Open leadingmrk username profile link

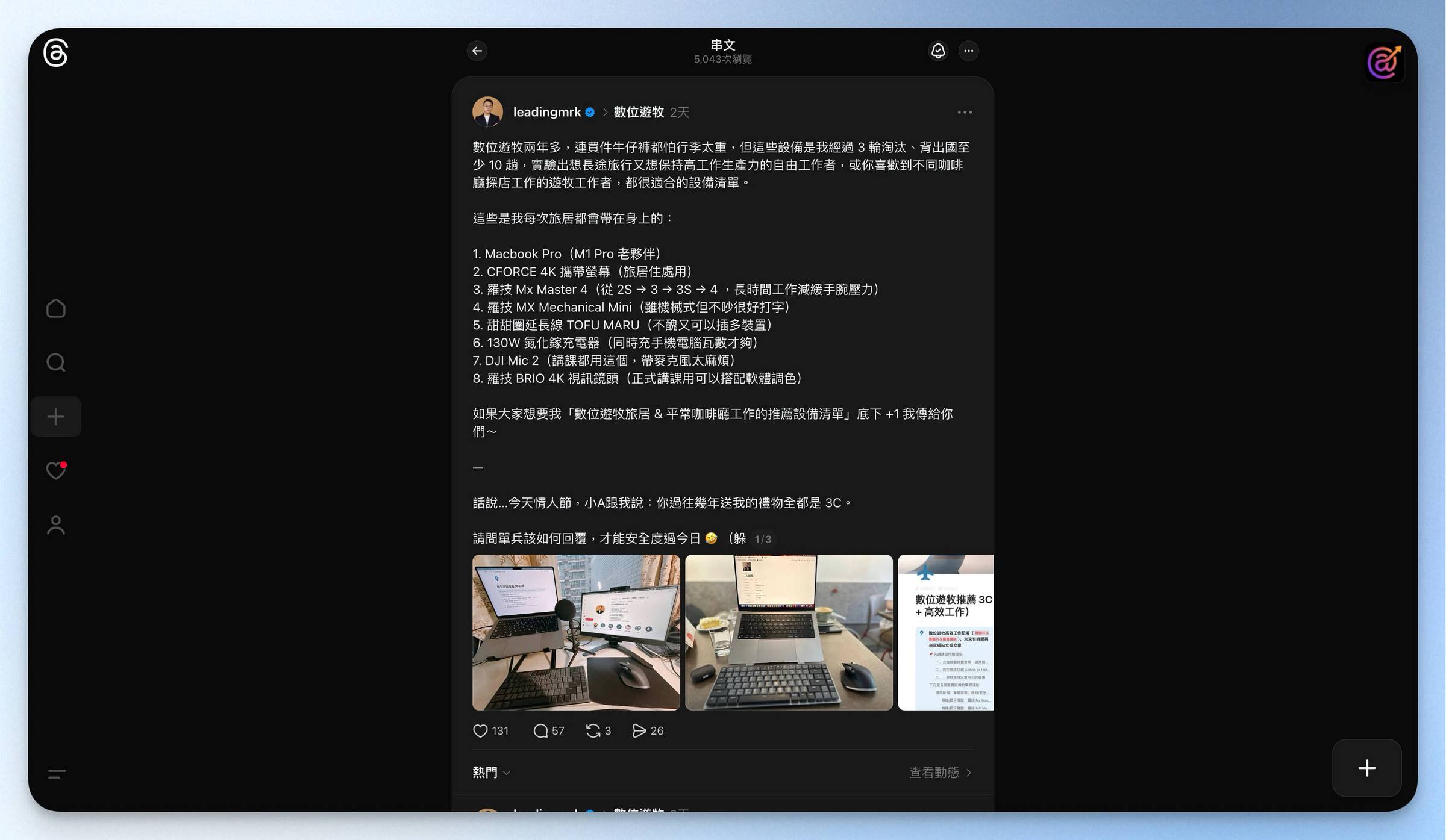point(546,112)
